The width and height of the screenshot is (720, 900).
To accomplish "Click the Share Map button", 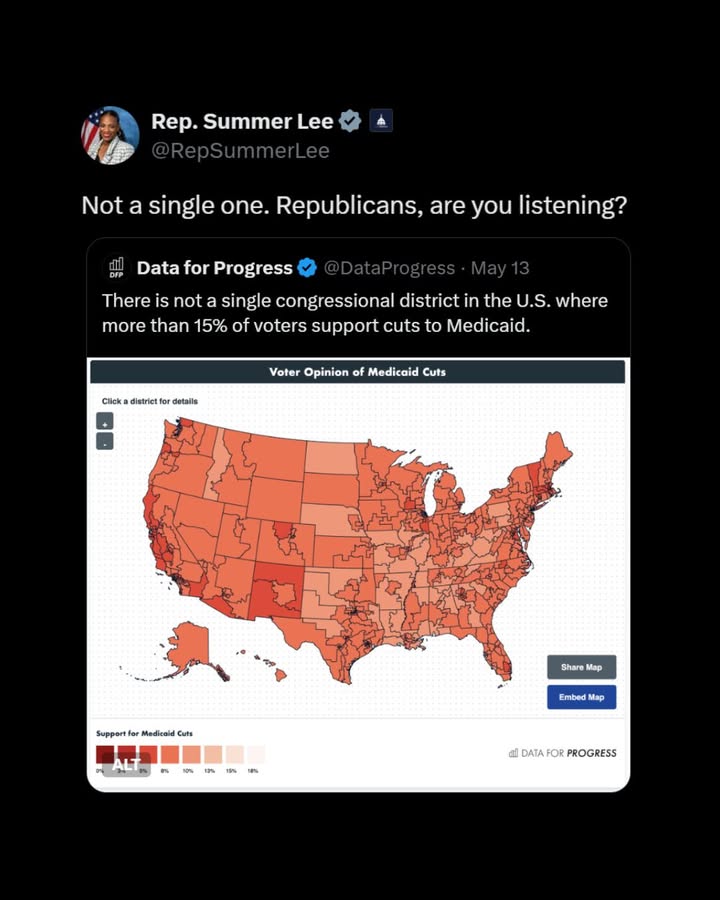I will click(x=582, y=667).
